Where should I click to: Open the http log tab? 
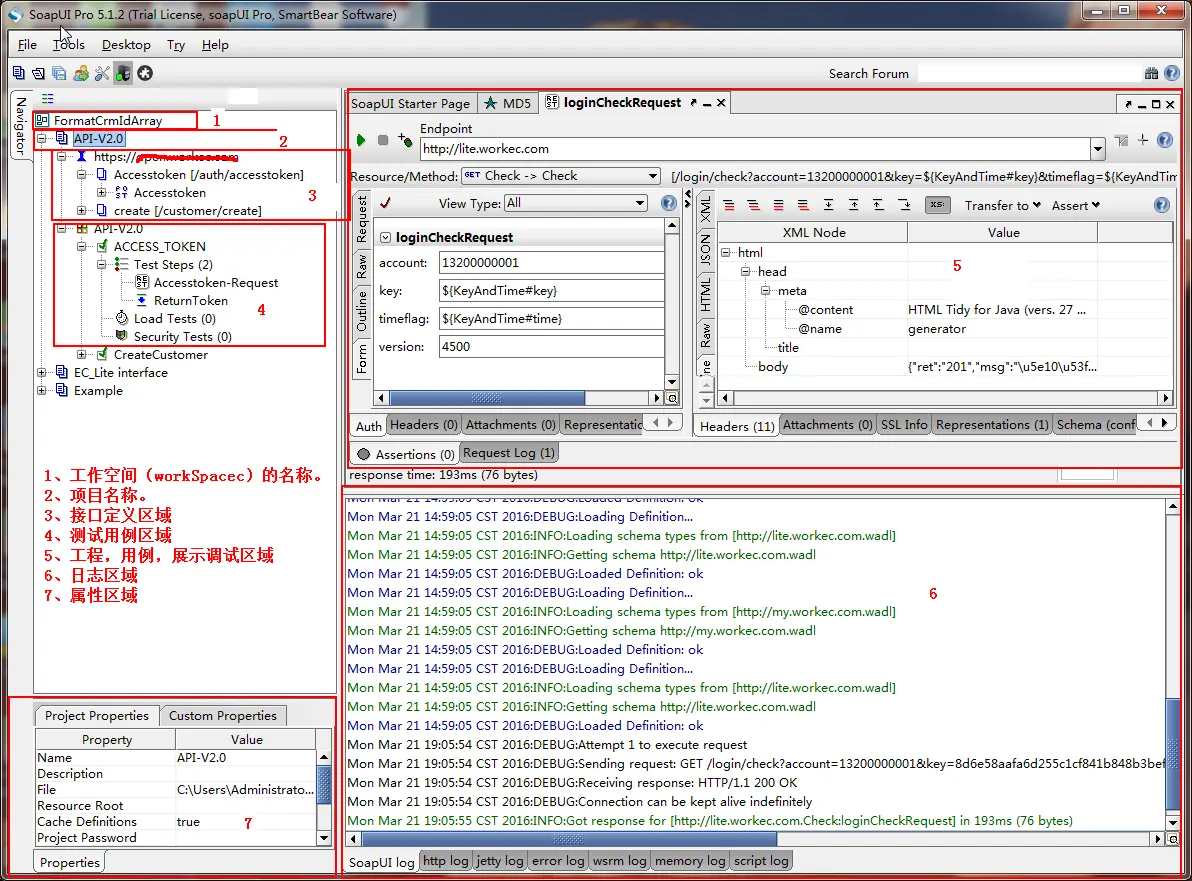point(445,860)
